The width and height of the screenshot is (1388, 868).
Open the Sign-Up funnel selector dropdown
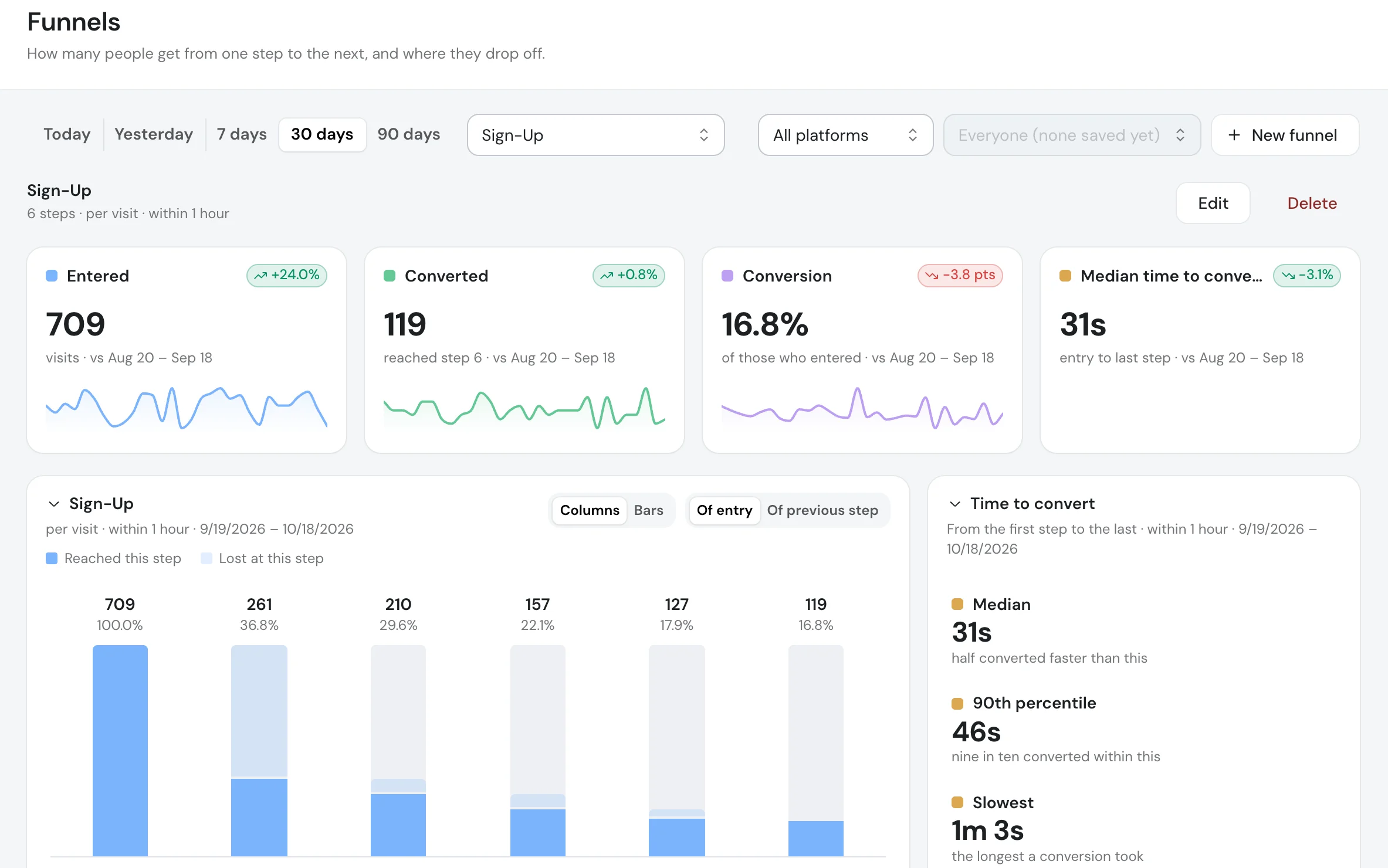595,135
